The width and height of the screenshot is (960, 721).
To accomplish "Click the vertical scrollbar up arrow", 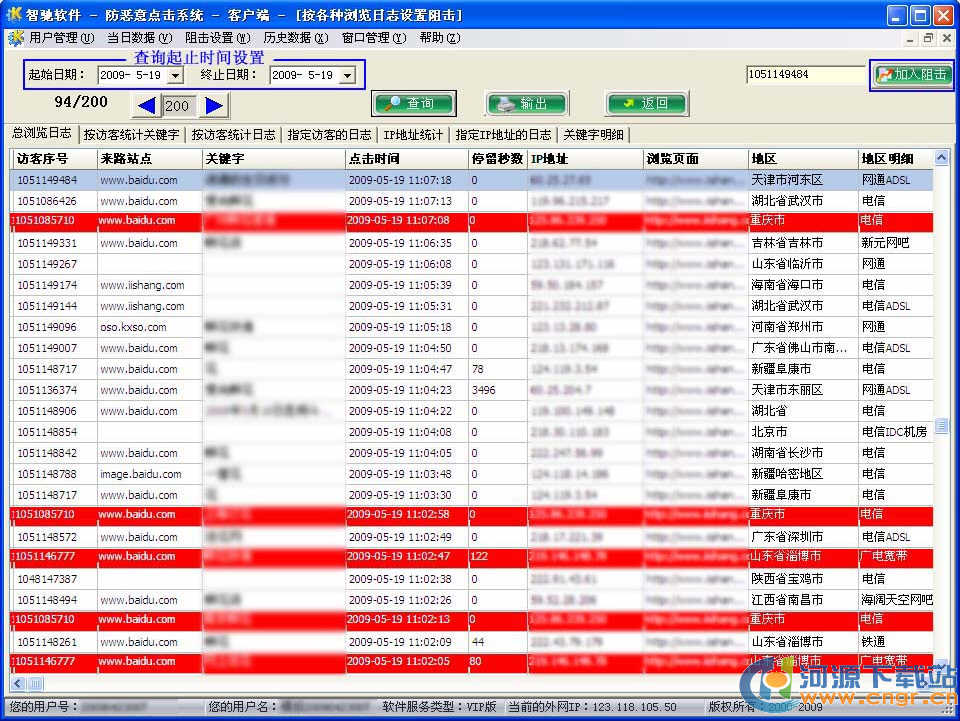I will click(941, 158).
